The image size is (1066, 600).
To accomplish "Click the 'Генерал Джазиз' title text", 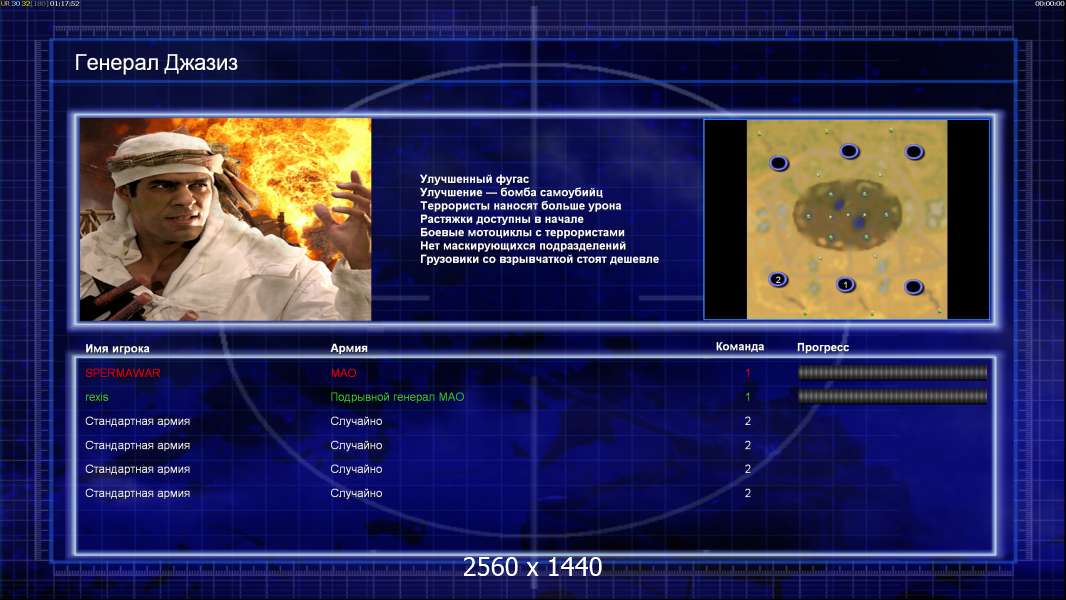I will pos(156,63).
